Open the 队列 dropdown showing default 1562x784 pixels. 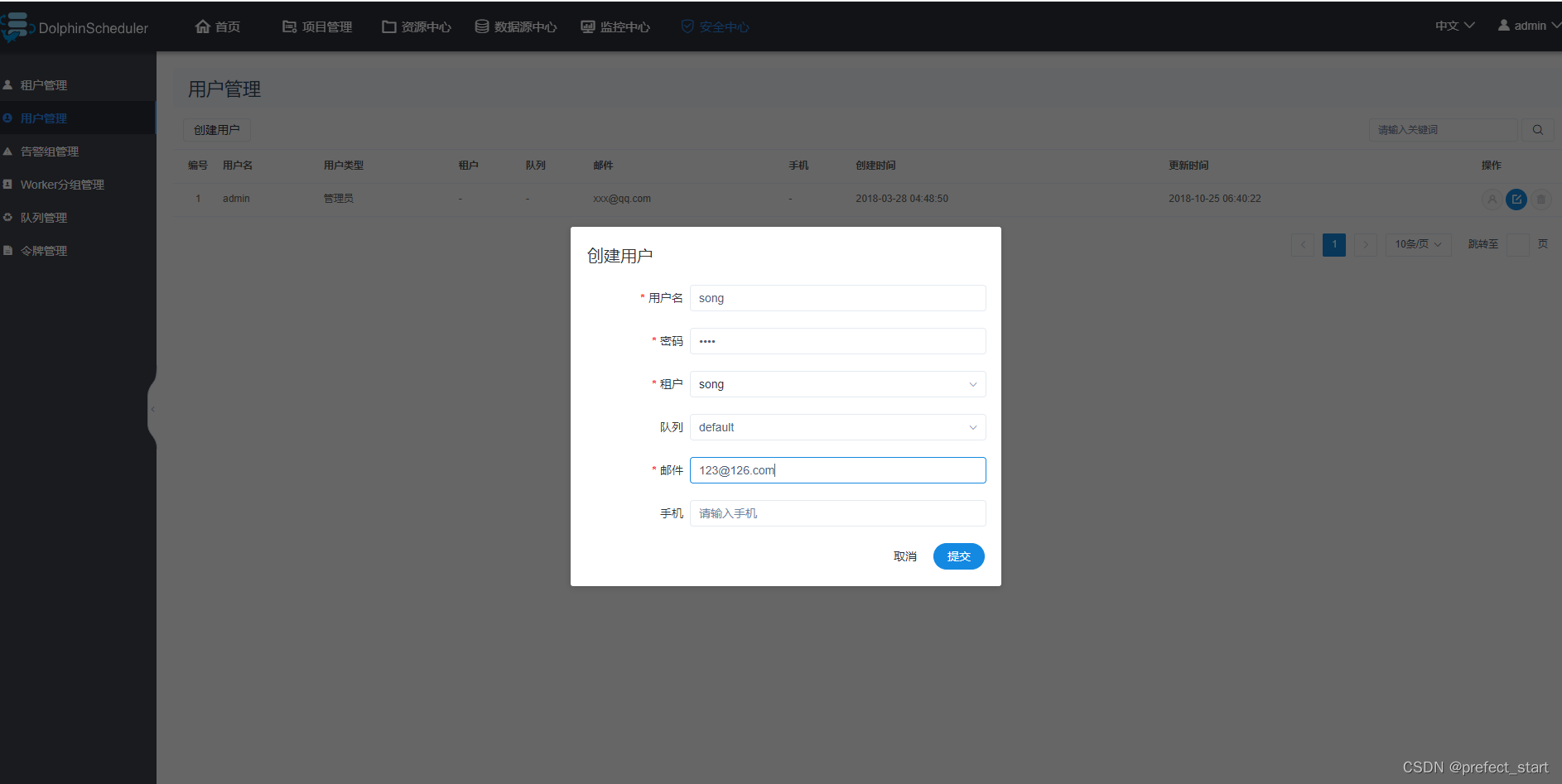click(x=838, y=427)
